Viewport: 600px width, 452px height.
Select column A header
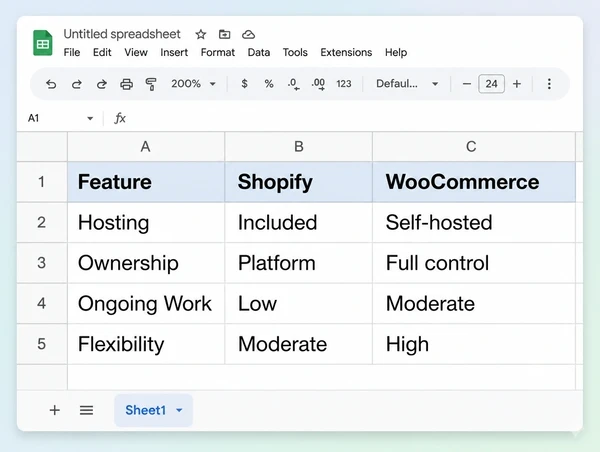[146, 147]
